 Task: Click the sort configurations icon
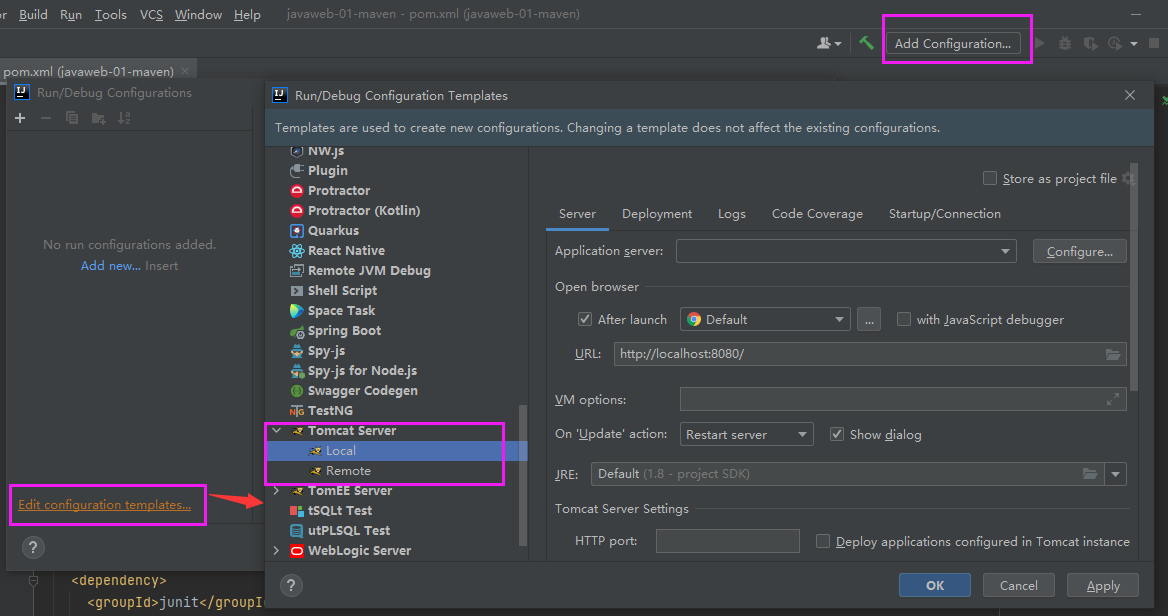[x=124, y=118]
